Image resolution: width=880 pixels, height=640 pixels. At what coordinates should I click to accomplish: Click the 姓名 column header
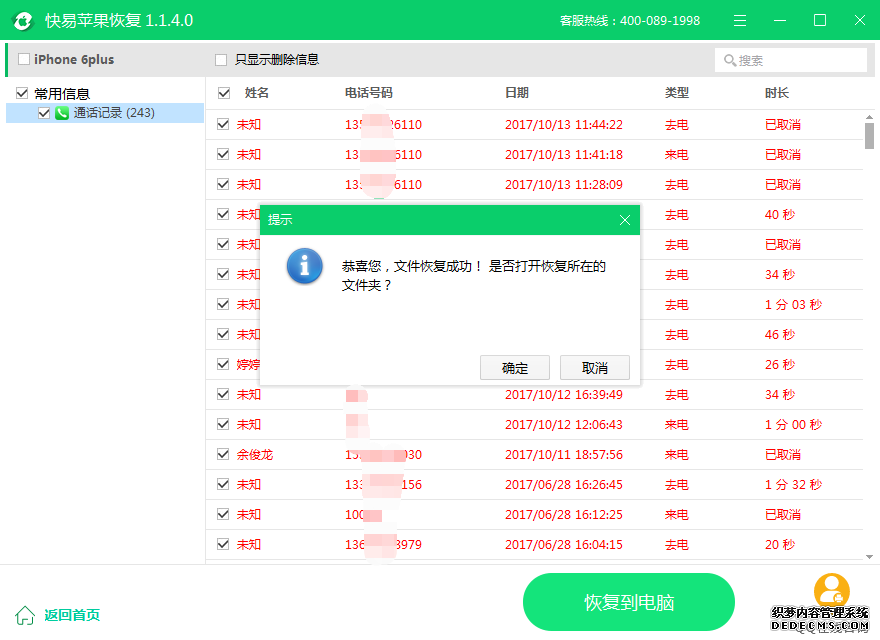click(256, 93)
